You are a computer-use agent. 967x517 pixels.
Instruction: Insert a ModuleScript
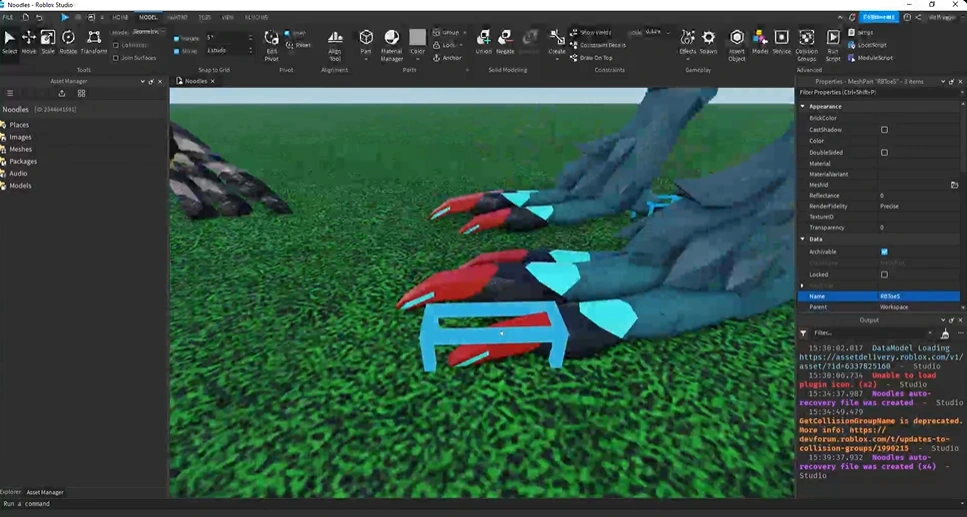coord(870,57)
